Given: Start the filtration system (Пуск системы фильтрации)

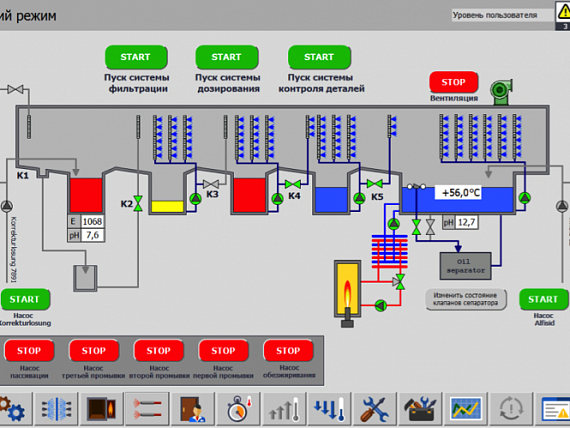Looking at the screenshot, I should 136,57.
